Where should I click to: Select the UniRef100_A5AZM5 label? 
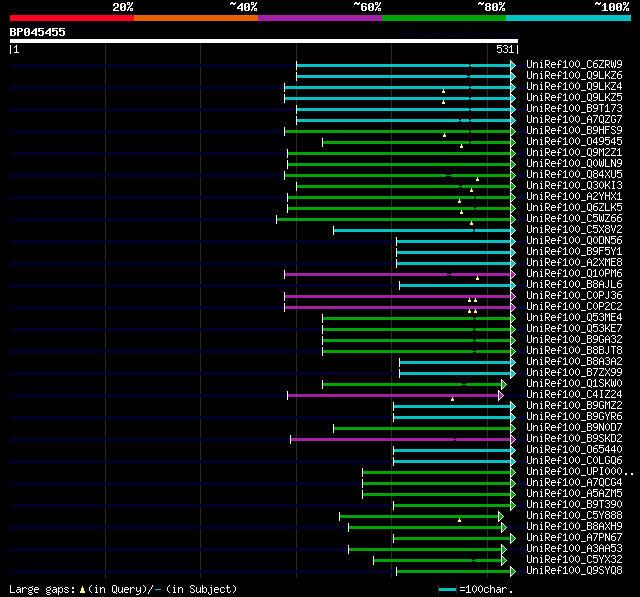574,494
